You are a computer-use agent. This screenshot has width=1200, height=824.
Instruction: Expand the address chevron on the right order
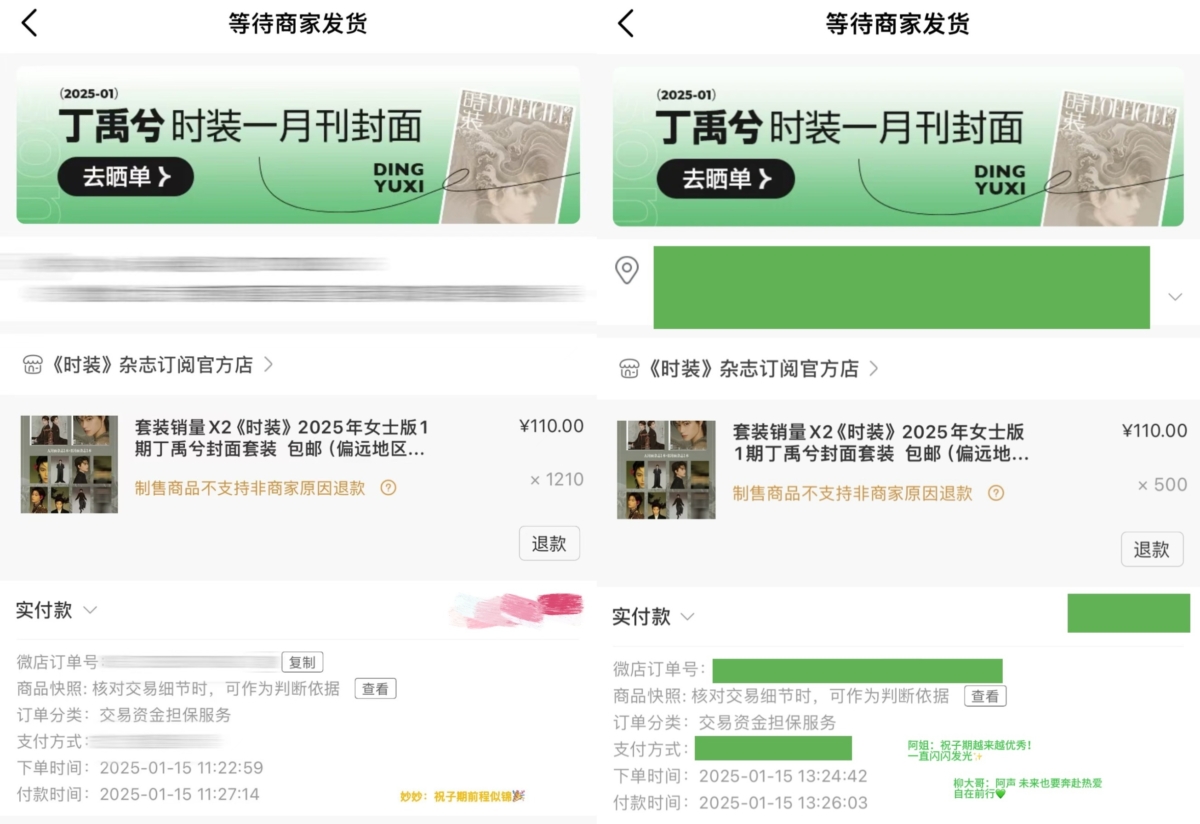(1175, 297)
